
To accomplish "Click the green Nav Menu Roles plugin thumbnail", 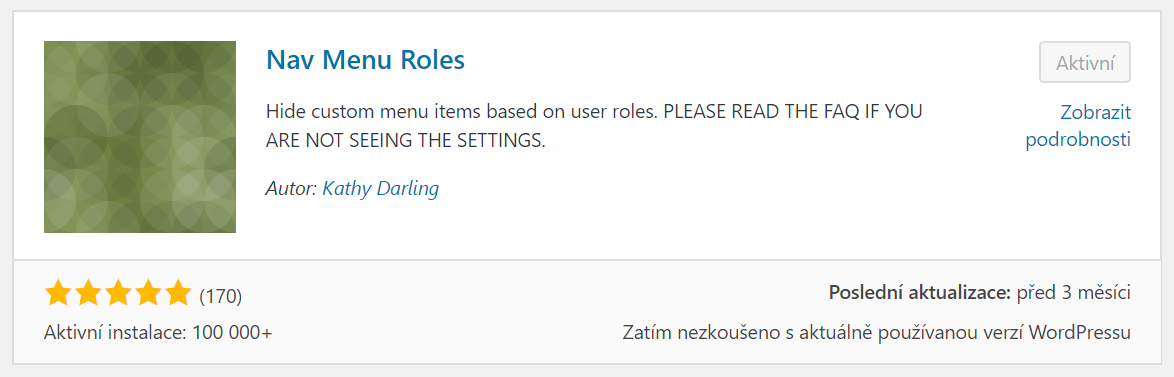I will [140, 137].
